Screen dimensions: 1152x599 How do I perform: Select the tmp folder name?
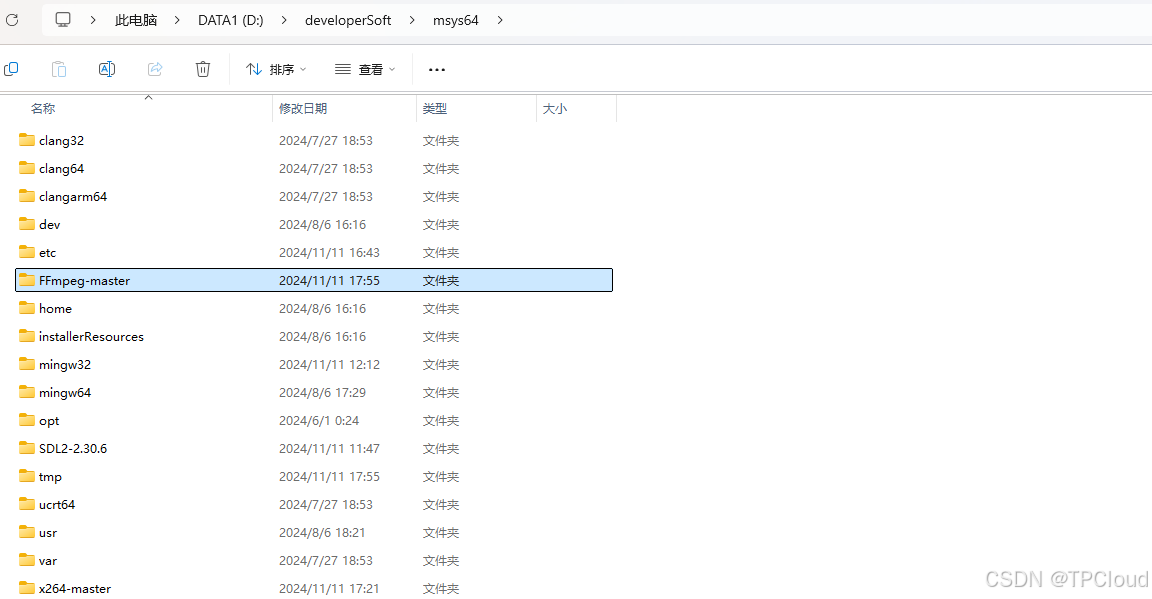coord(50,477)
